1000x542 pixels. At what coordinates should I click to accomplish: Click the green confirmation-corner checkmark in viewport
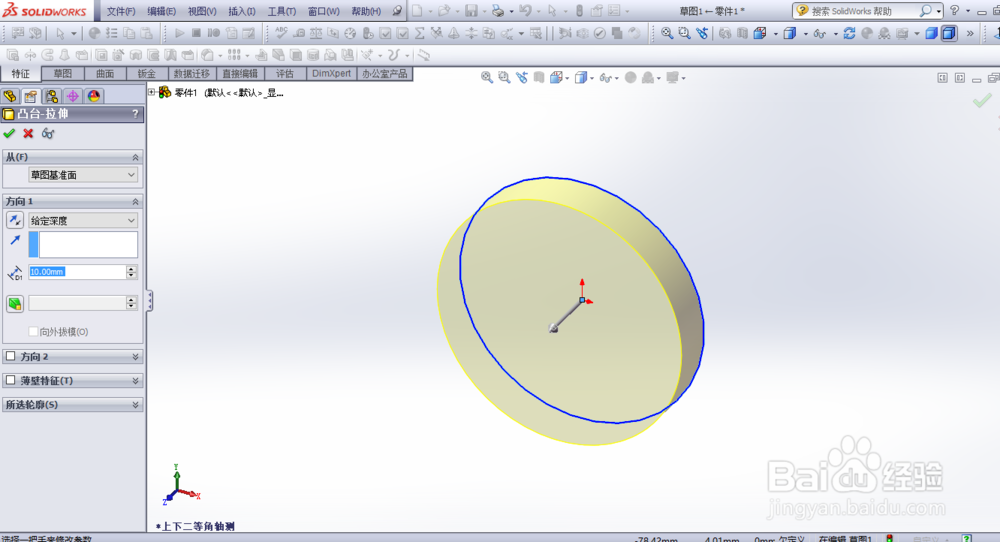[x=982, y=101]
